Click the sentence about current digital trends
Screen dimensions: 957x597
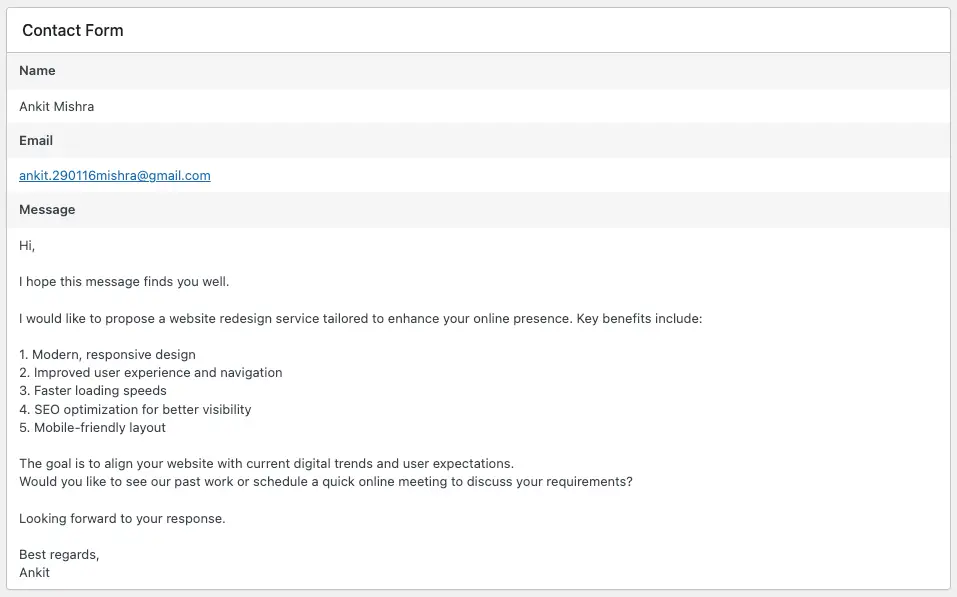coord(266,464)
